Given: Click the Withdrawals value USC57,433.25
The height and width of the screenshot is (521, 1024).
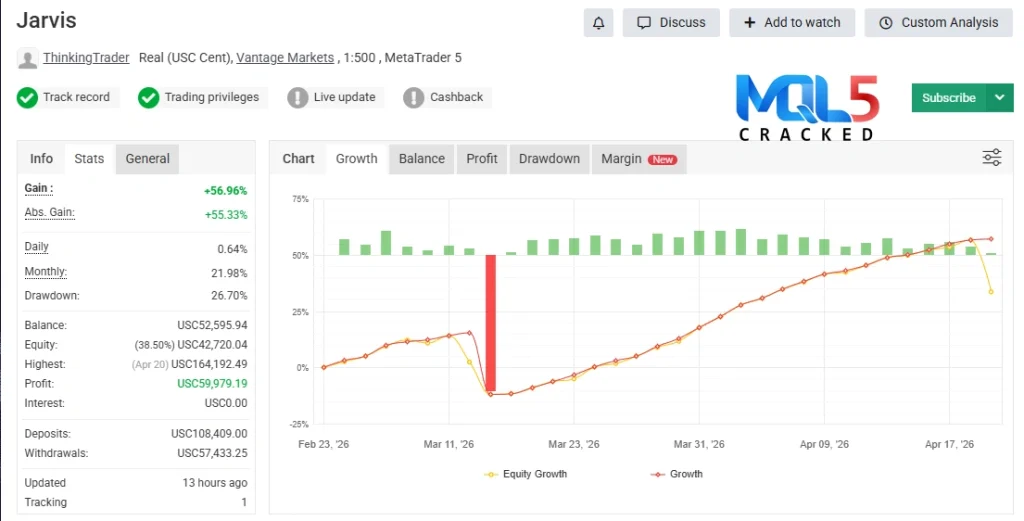Looking at the screenshot, I should click(x=212, y=453).
